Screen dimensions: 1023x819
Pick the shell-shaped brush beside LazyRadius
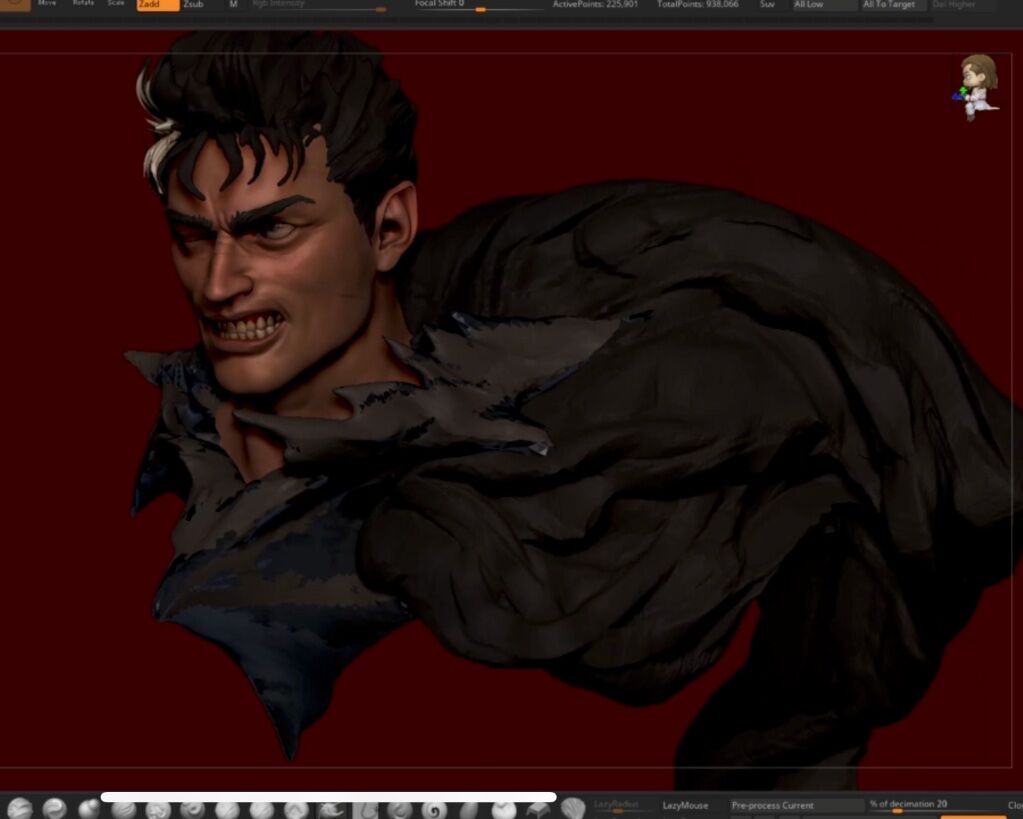point(573,809)
